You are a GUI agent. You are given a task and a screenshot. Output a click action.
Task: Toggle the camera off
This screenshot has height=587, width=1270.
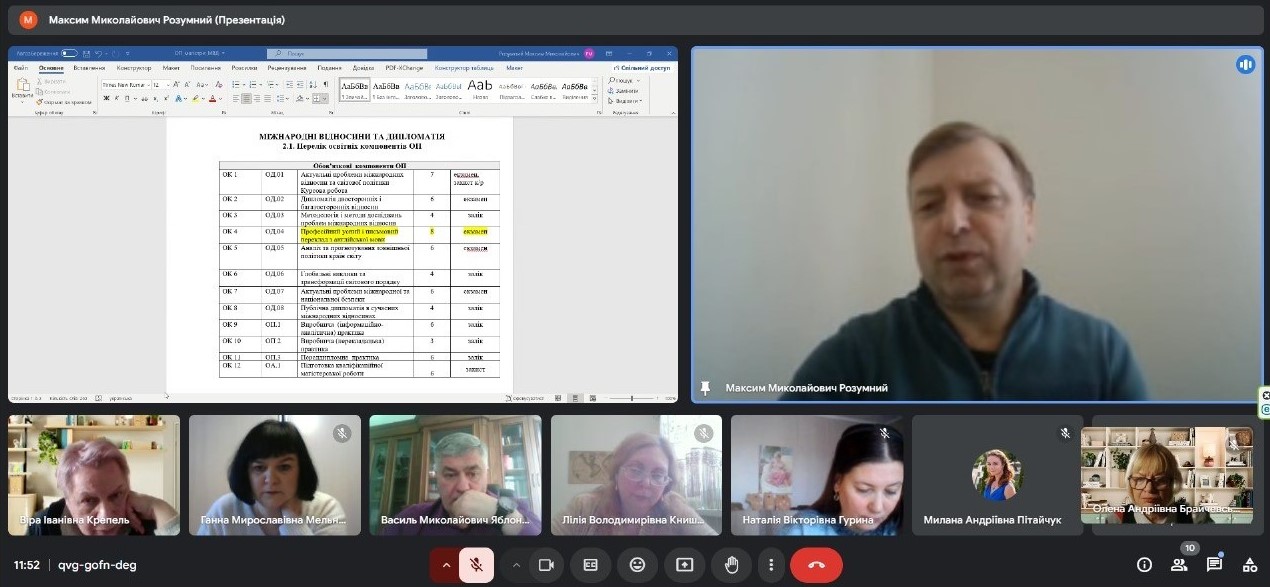click(x=546, y=565)
